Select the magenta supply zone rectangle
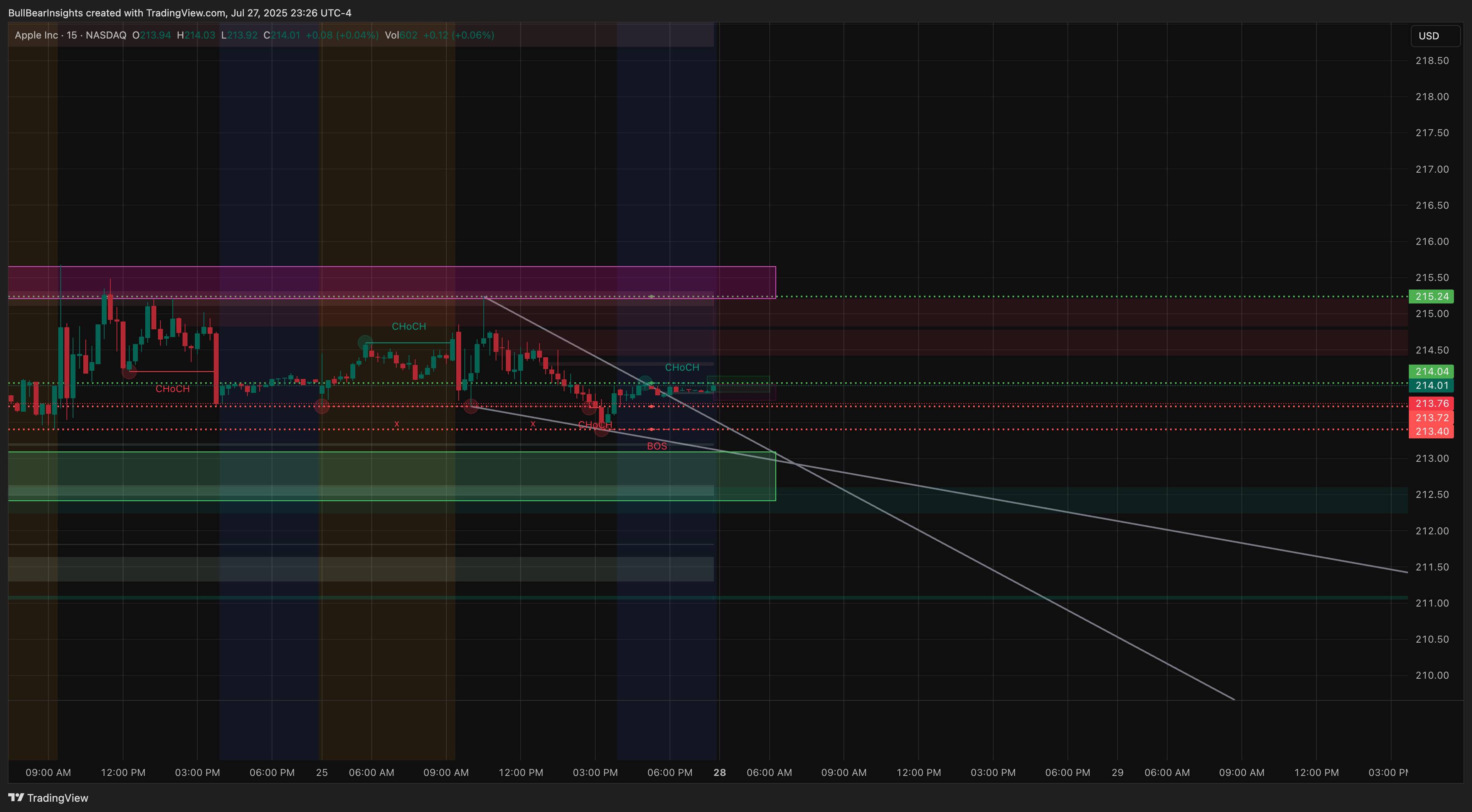Viewport: 1472px width, 812px height. 392,282
